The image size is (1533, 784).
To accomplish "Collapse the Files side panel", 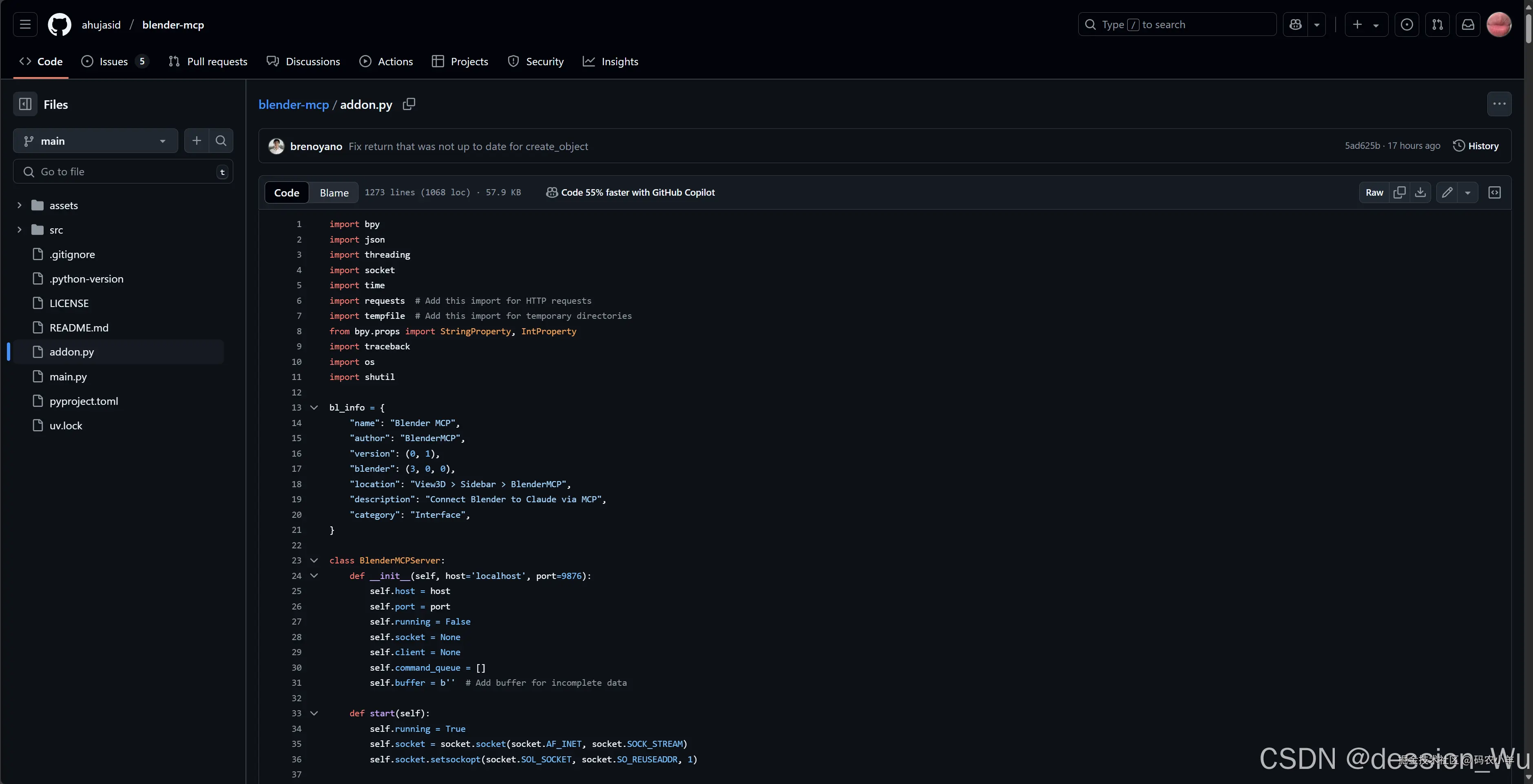I will point(25,104).
